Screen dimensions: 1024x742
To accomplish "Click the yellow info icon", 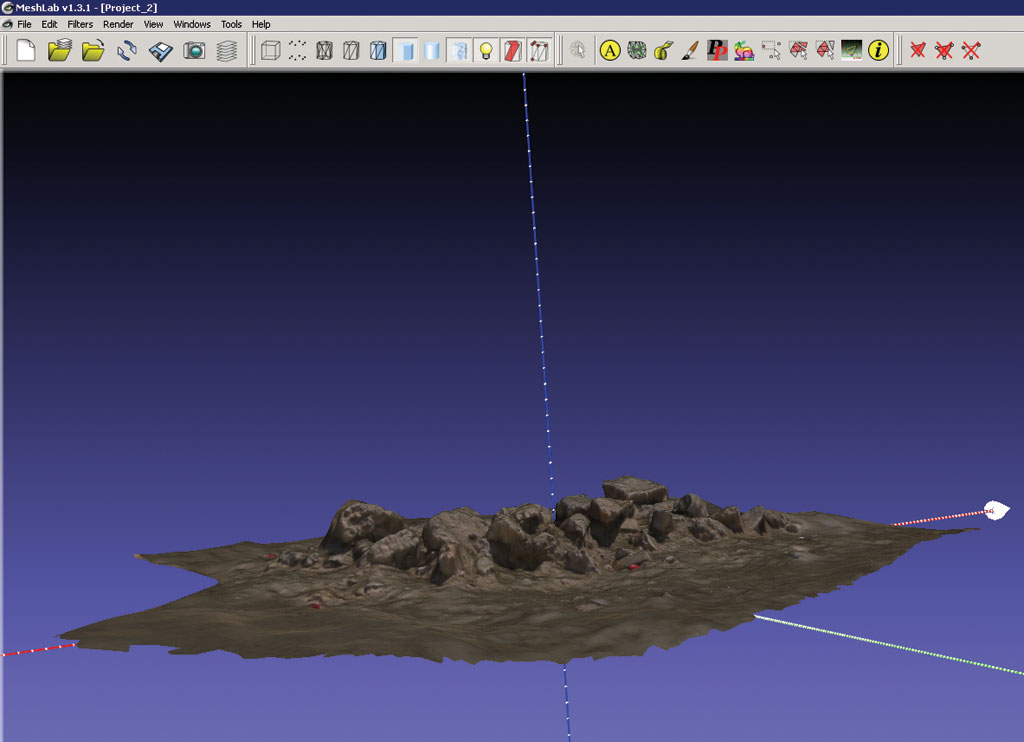I will (878, 50).
